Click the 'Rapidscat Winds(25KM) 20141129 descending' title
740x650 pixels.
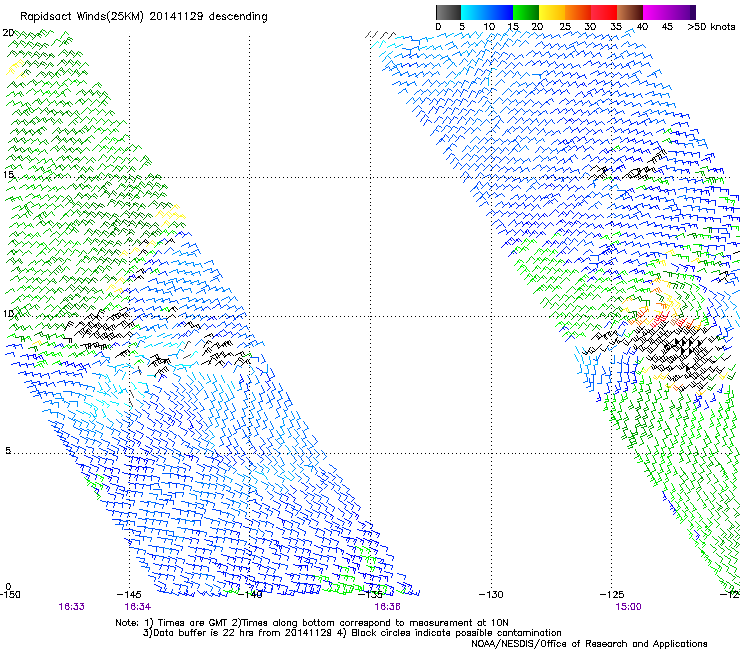[143, 17]
